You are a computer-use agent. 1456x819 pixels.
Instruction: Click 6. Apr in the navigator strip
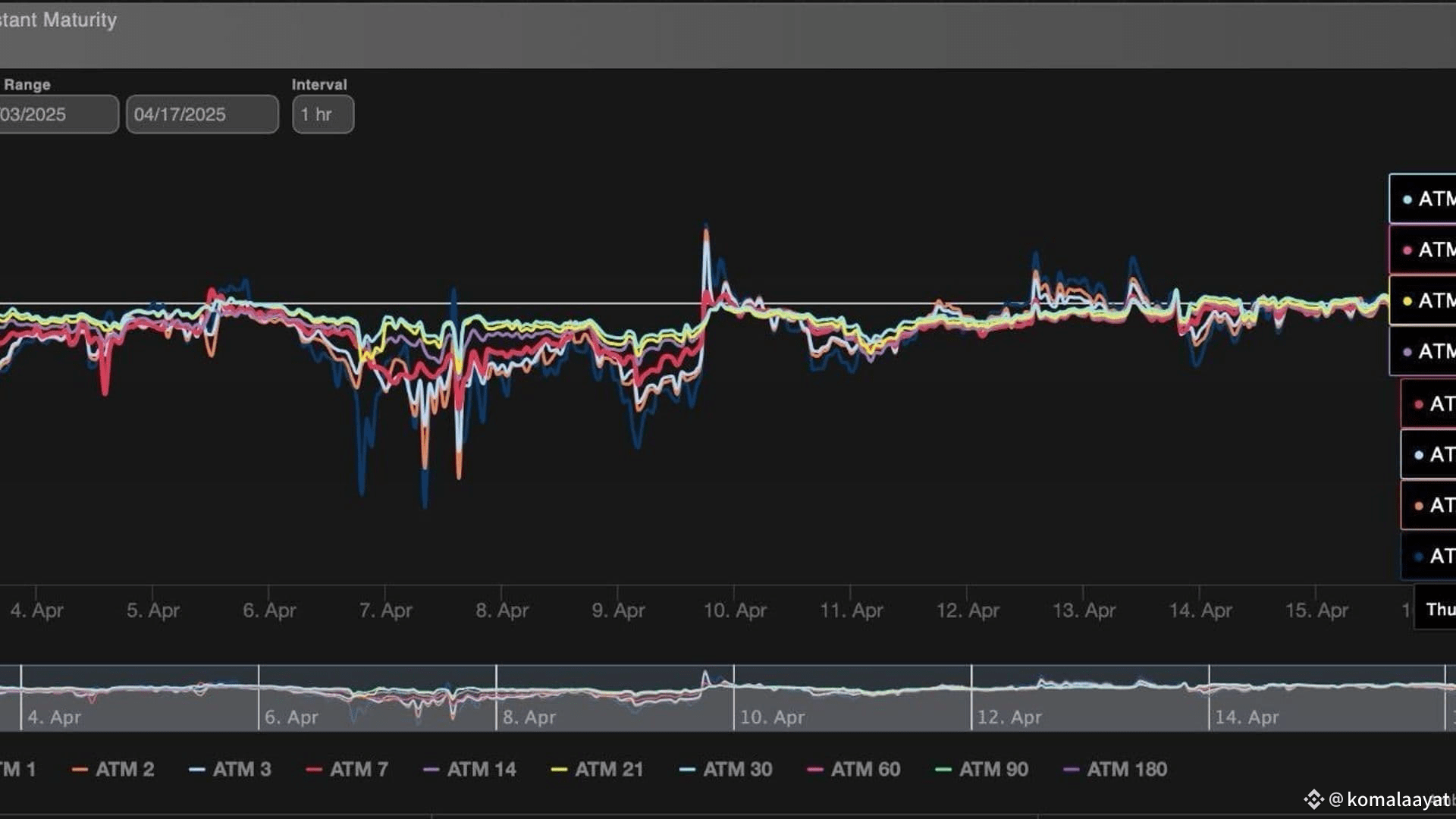click(x=291, y=717)
